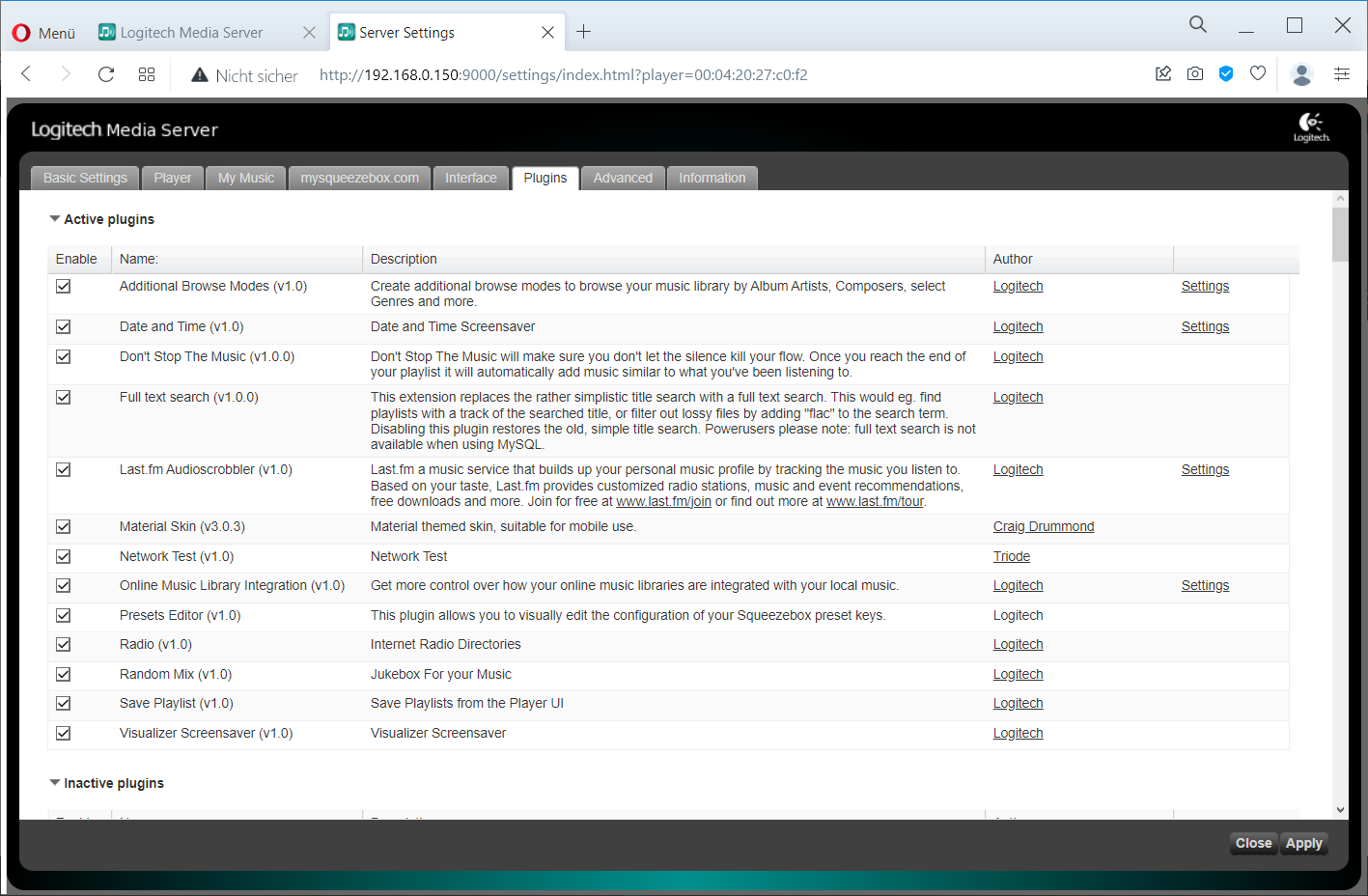The width and height of the screenshot is (1368, 896).
Task: Toggle Presets Editor plugin checkbox
Action: tap(64, 615)
